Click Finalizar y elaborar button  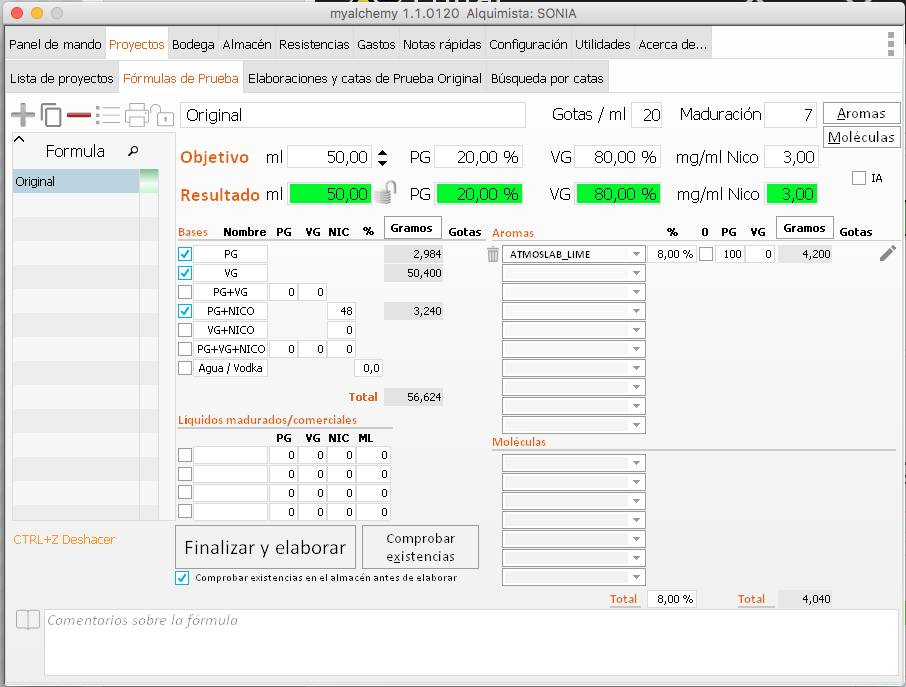(265, 547)
